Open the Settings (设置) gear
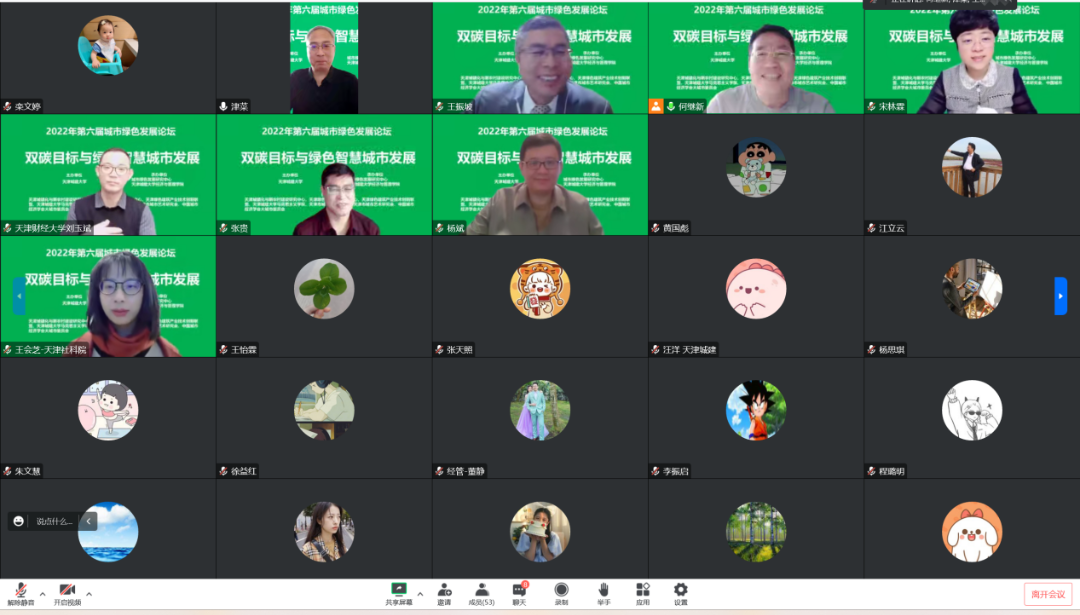 tap(680, 591)
